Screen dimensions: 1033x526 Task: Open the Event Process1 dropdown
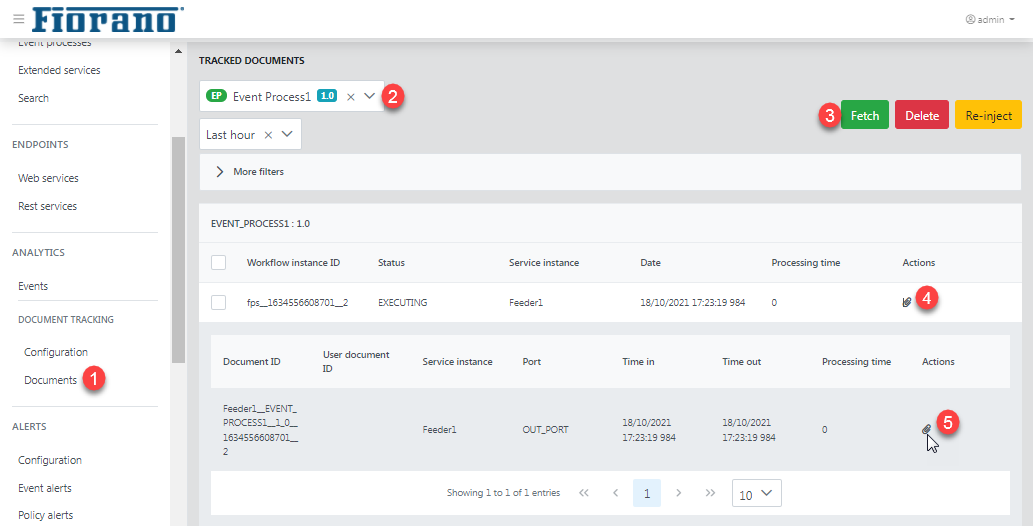[x=370, y=96]
